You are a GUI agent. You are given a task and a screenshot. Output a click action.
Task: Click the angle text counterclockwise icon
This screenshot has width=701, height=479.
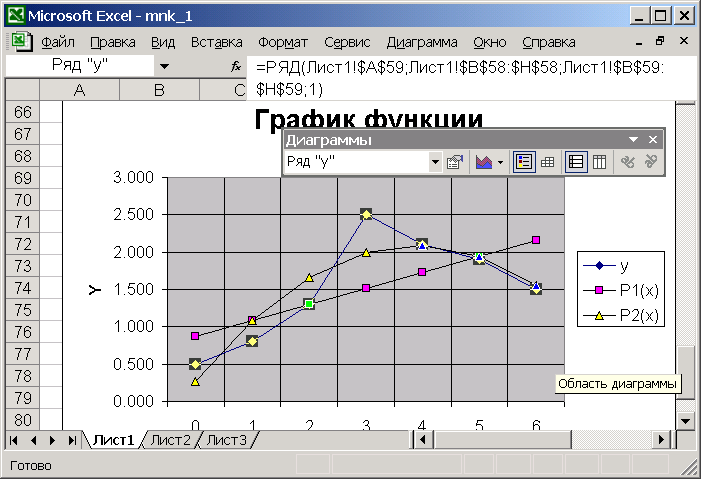[x=650, y=162]
